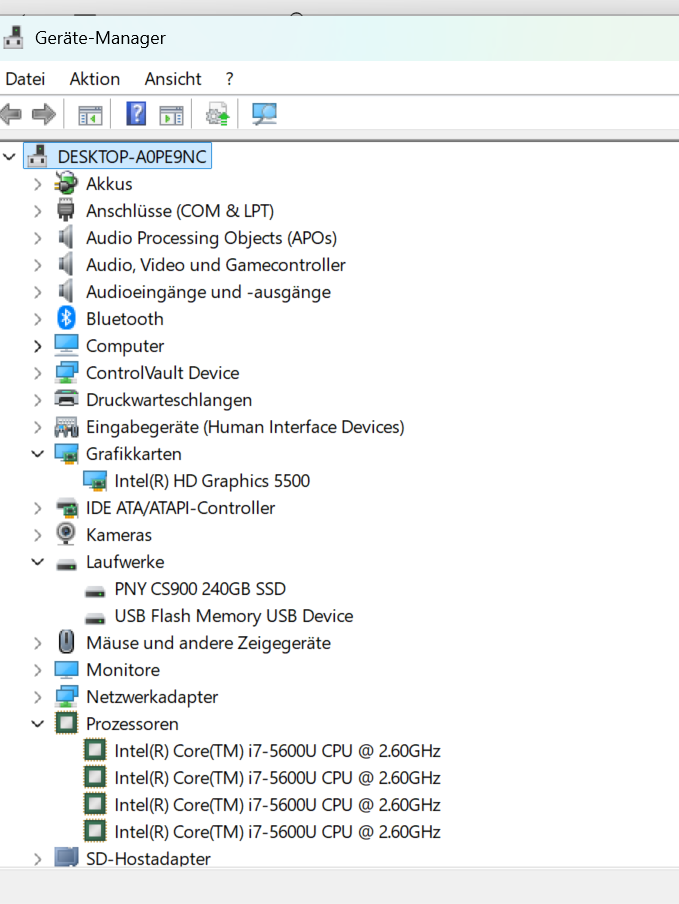Image resolution: width=679 pixels, height=904 pixels.
Task: Click the SD-Hostadapter icon
Action: coord(66,857)
